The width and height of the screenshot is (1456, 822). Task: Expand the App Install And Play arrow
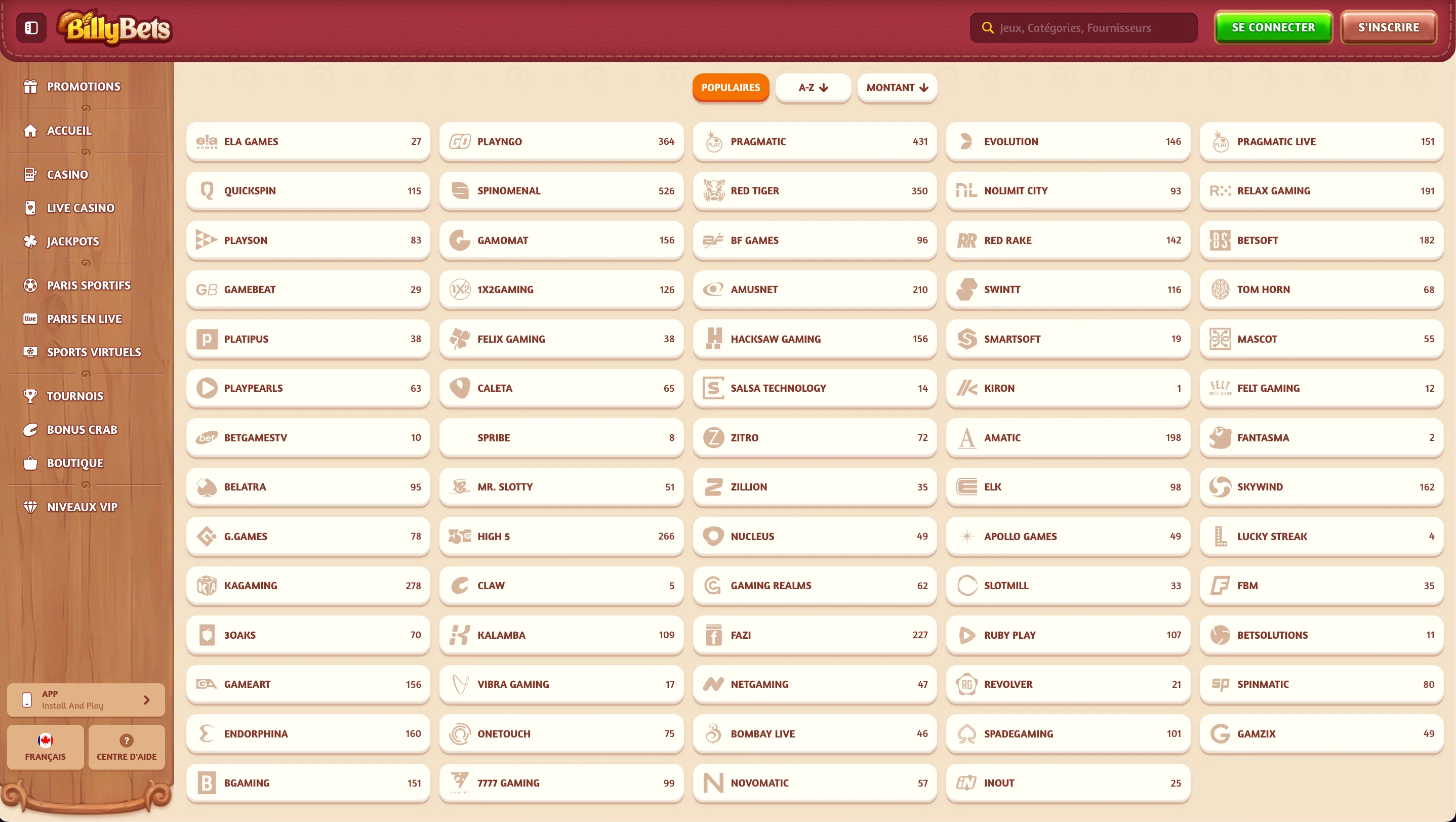click(146, 700)
